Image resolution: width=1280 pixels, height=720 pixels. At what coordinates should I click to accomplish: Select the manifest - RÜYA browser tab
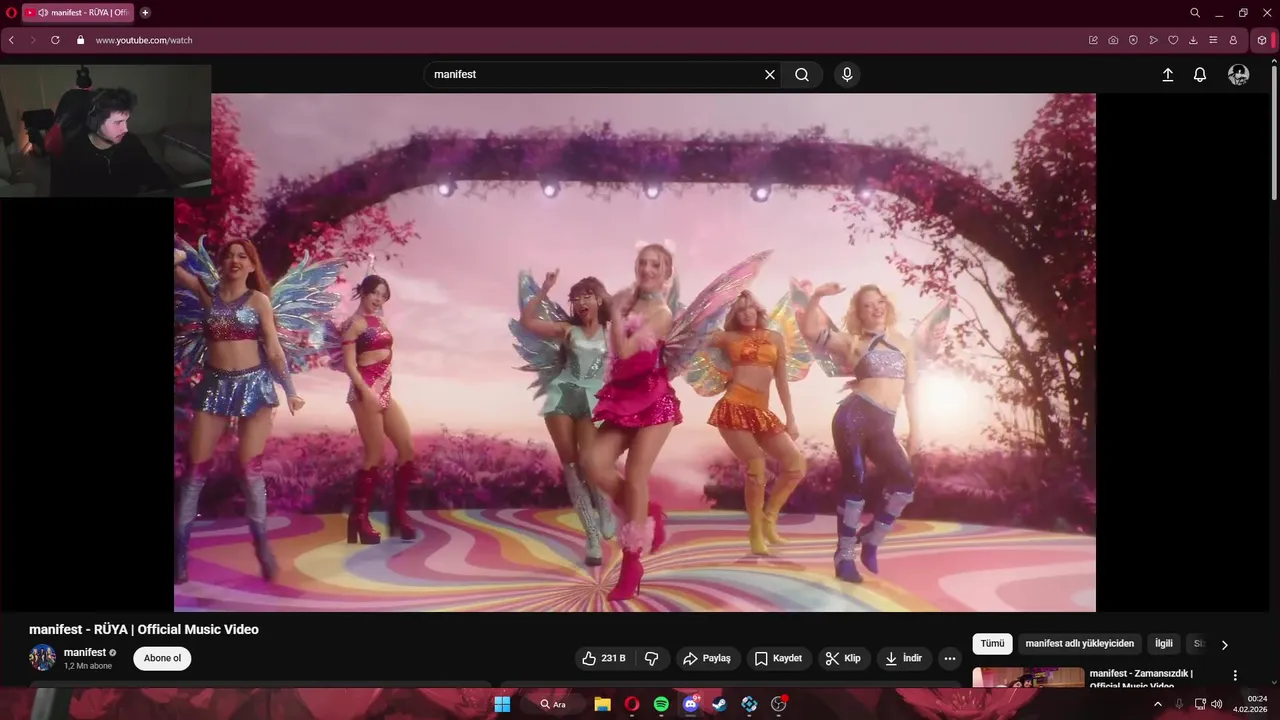[78, 13]
